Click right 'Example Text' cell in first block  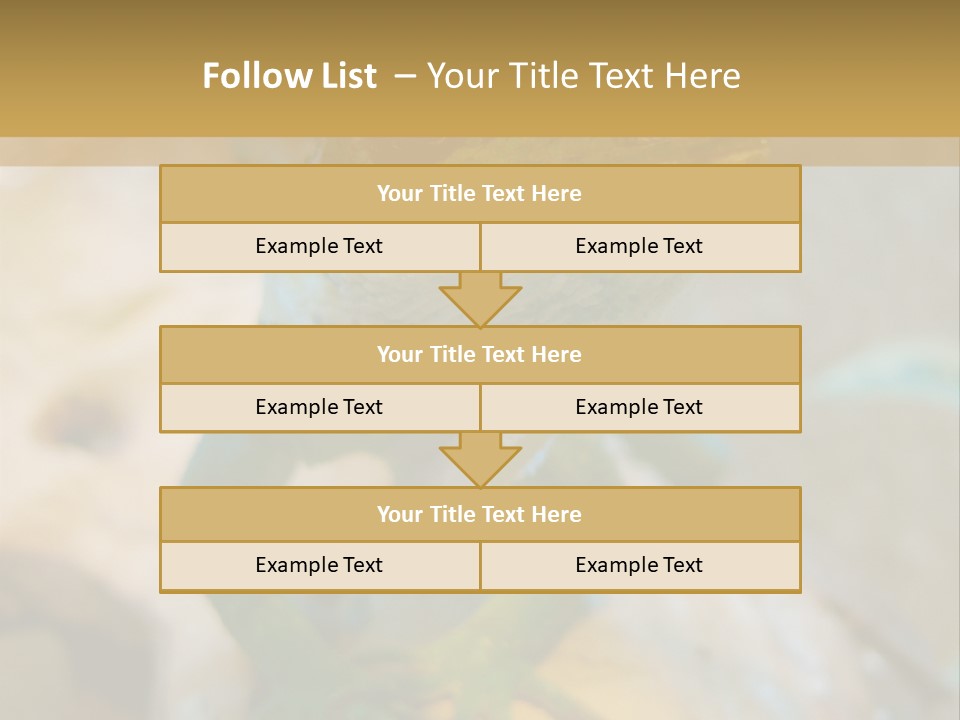point(639,246)
